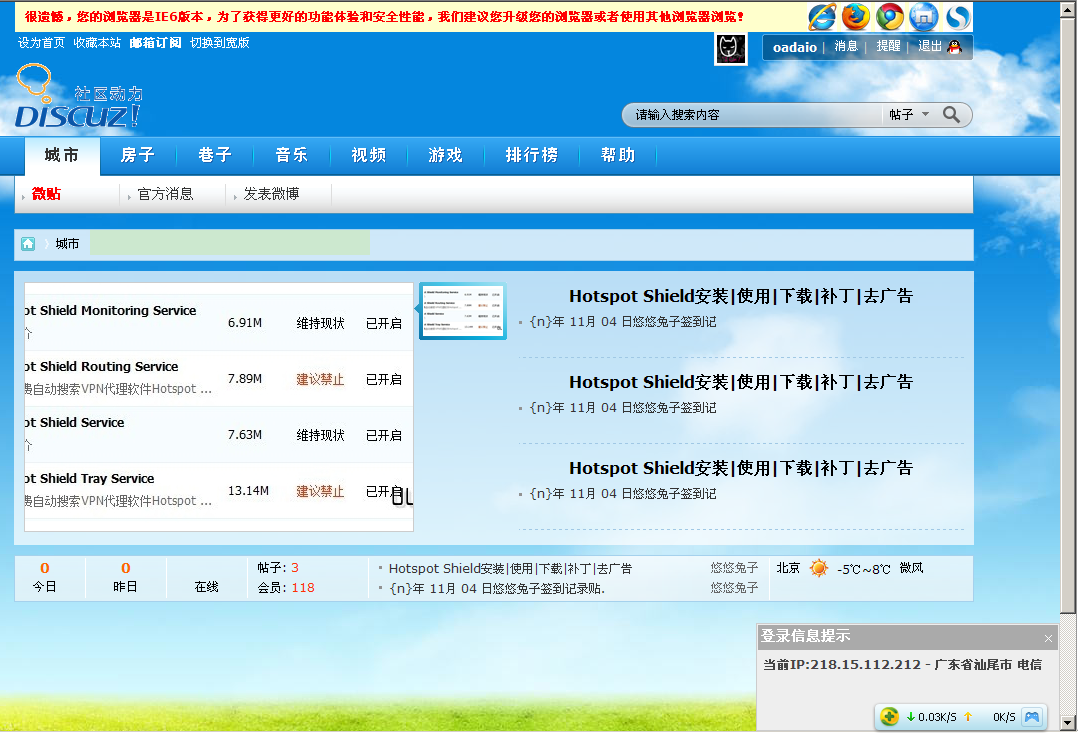This screenshot has height=733, width=1078.
Task: Click the search magnifier icon
Action: [952, 114]
